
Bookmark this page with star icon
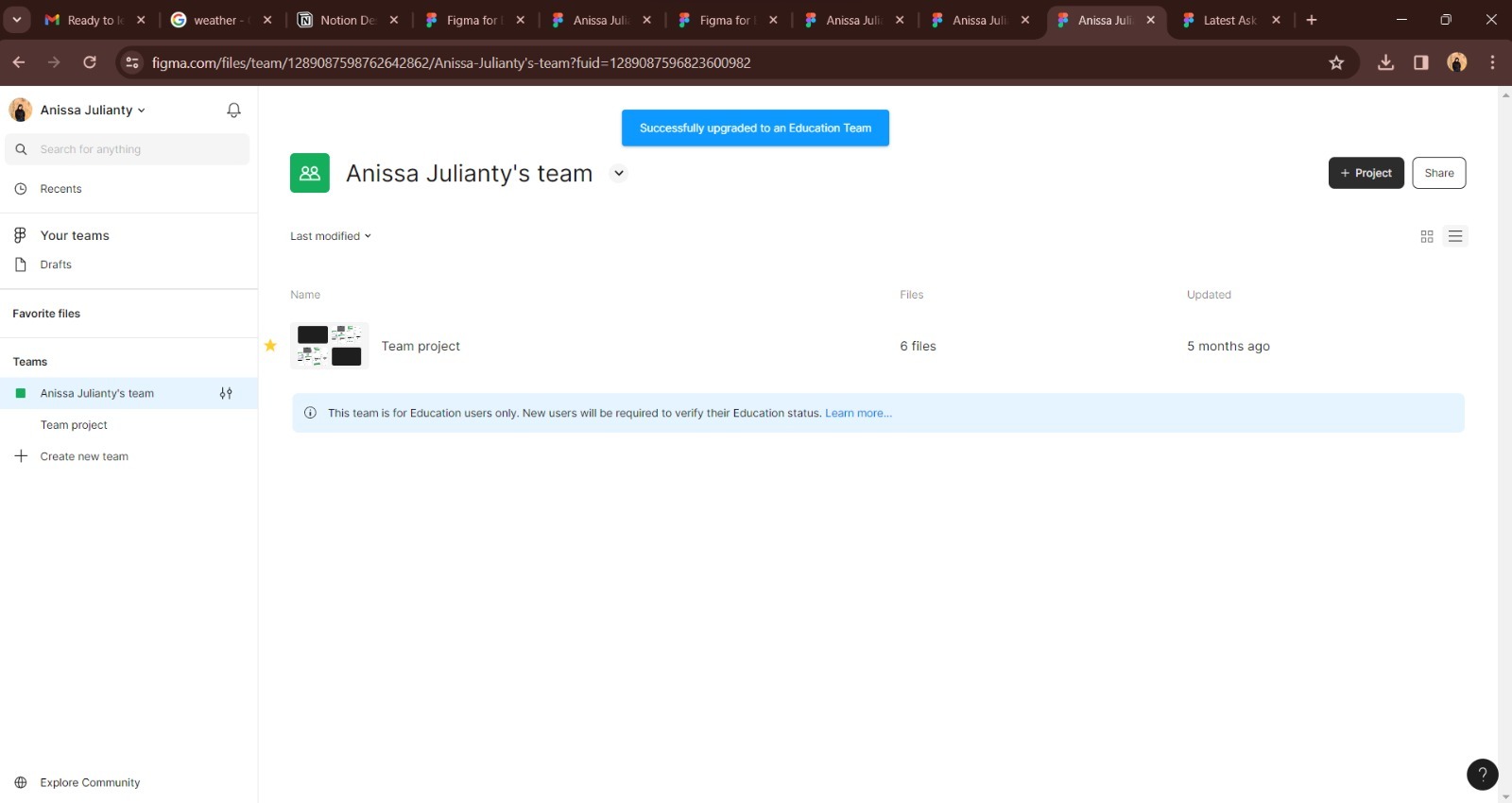[x=1336, y=62]
